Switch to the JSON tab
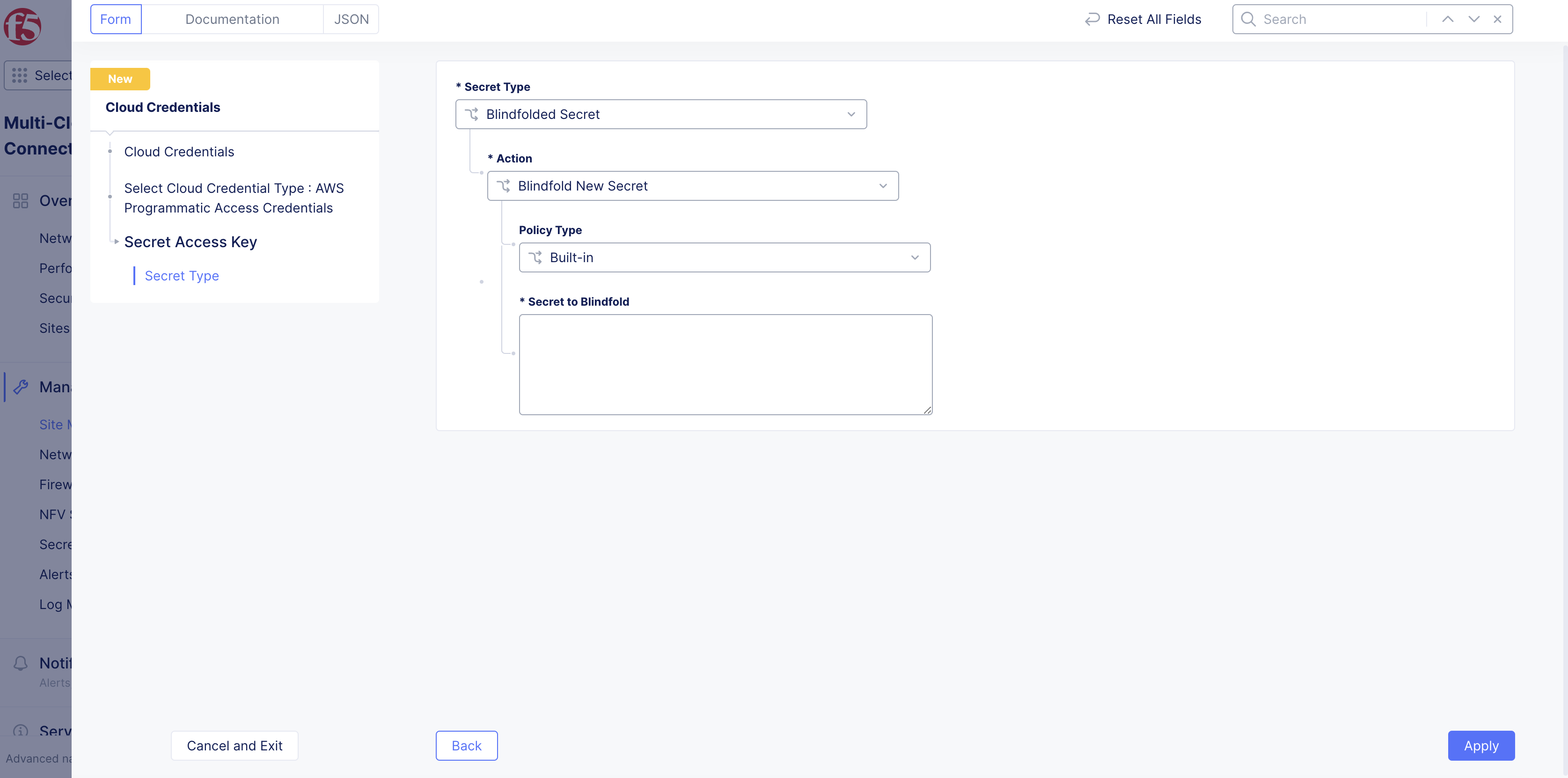The image size is (1568, 778). [x=351, y=19]
